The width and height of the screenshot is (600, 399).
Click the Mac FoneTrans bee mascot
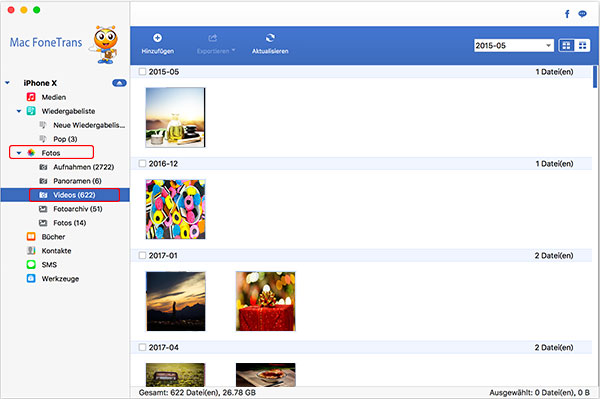[x=104, y=44]
